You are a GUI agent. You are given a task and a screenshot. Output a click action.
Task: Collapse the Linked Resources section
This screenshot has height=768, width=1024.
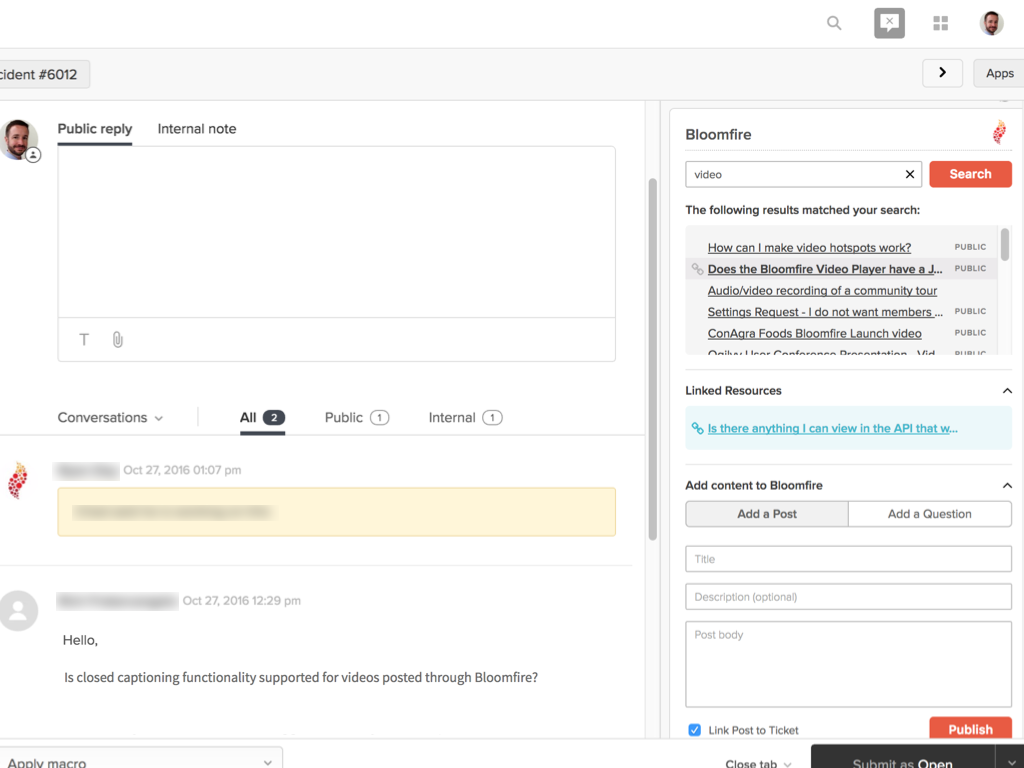click(1007, 391)
